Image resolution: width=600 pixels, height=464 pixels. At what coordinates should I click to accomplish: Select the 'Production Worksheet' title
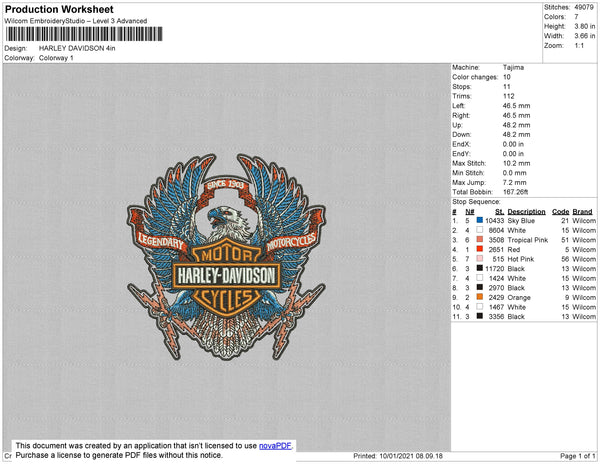[x=59, y=10]
